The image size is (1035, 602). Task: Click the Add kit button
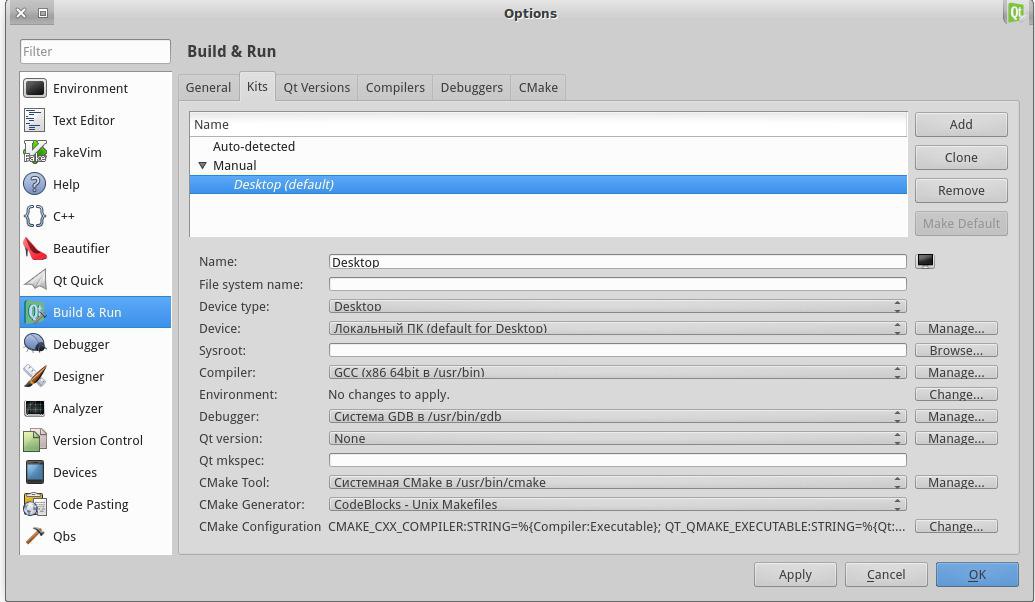coord(961,124)
